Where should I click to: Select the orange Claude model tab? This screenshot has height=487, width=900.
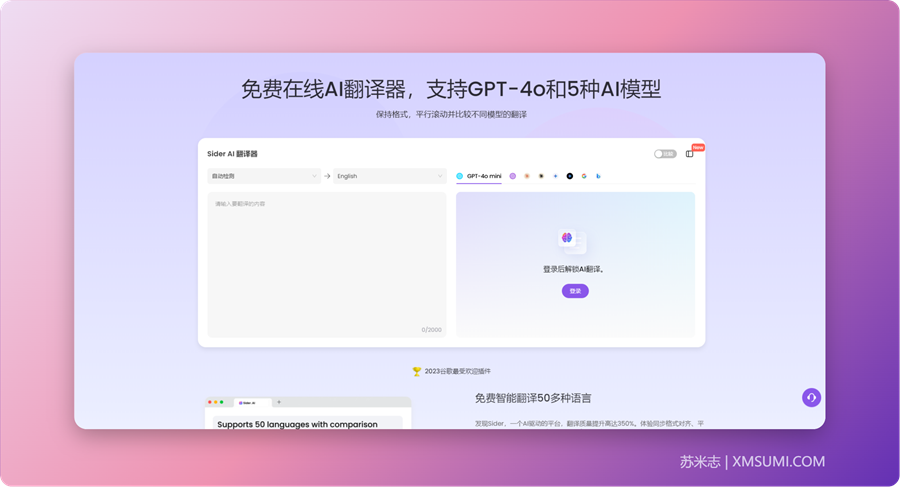click(x=527, y=176)
